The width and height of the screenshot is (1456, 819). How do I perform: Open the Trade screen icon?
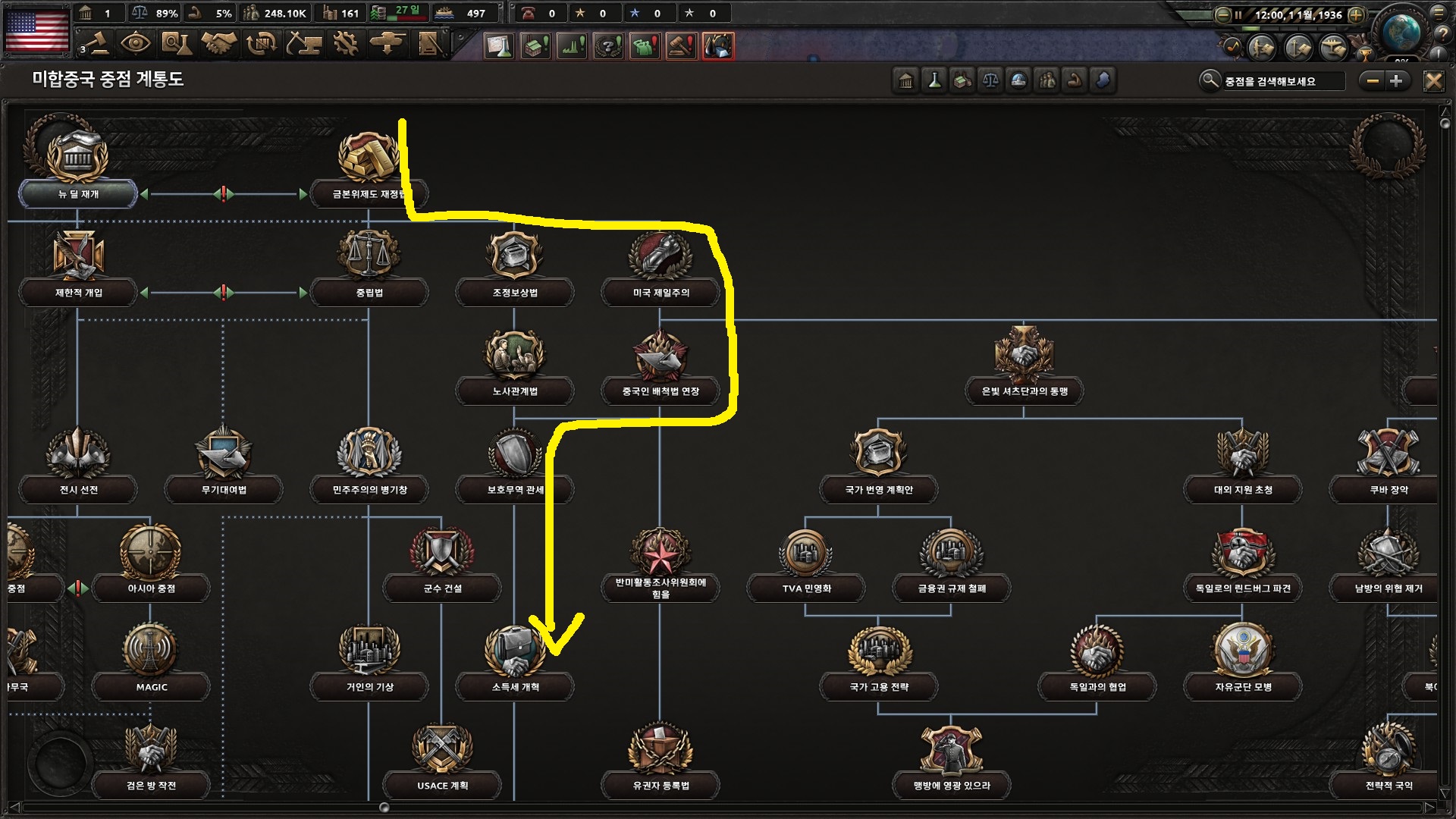click(x=262, y=44)
